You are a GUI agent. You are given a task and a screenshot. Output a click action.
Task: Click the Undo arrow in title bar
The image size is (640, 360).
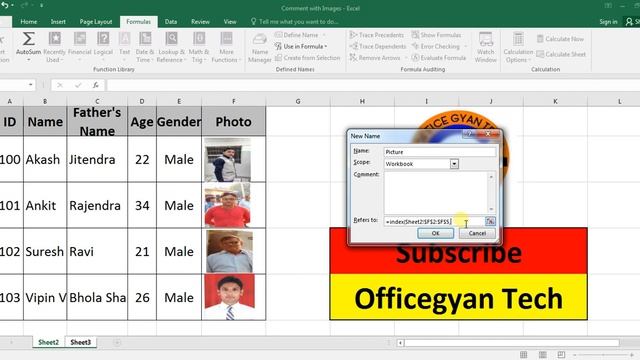pyautogui.click(x=5, y=5)
